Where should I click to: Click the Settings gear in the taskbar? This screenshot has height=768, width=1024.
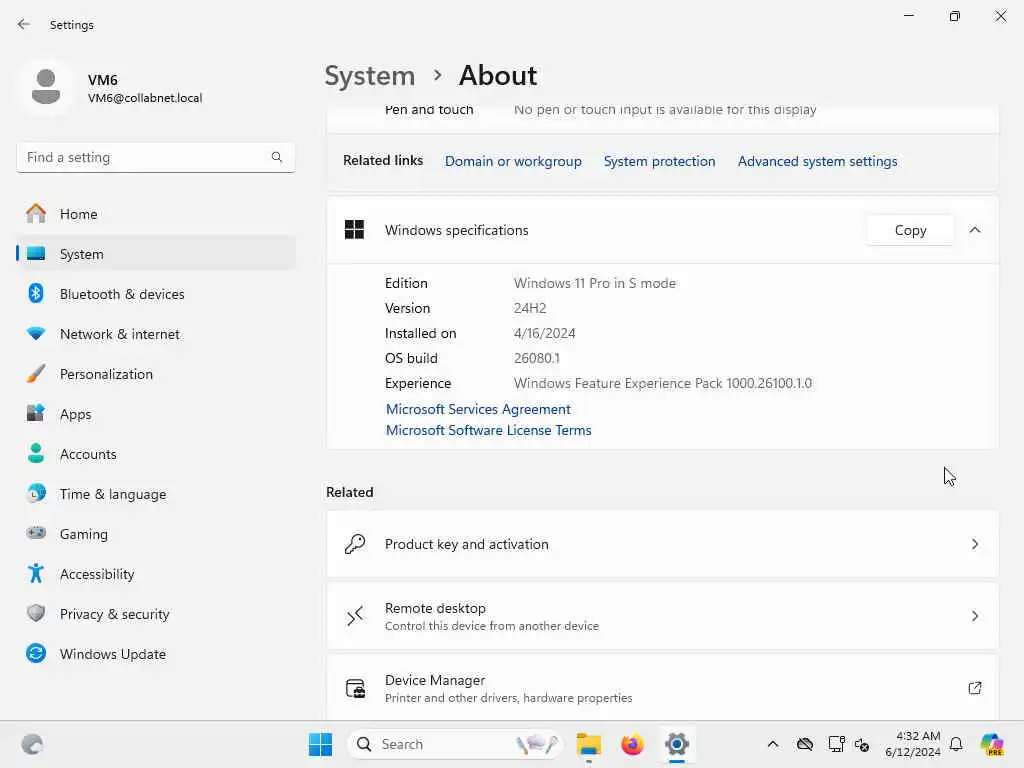(x=677, y=744)
